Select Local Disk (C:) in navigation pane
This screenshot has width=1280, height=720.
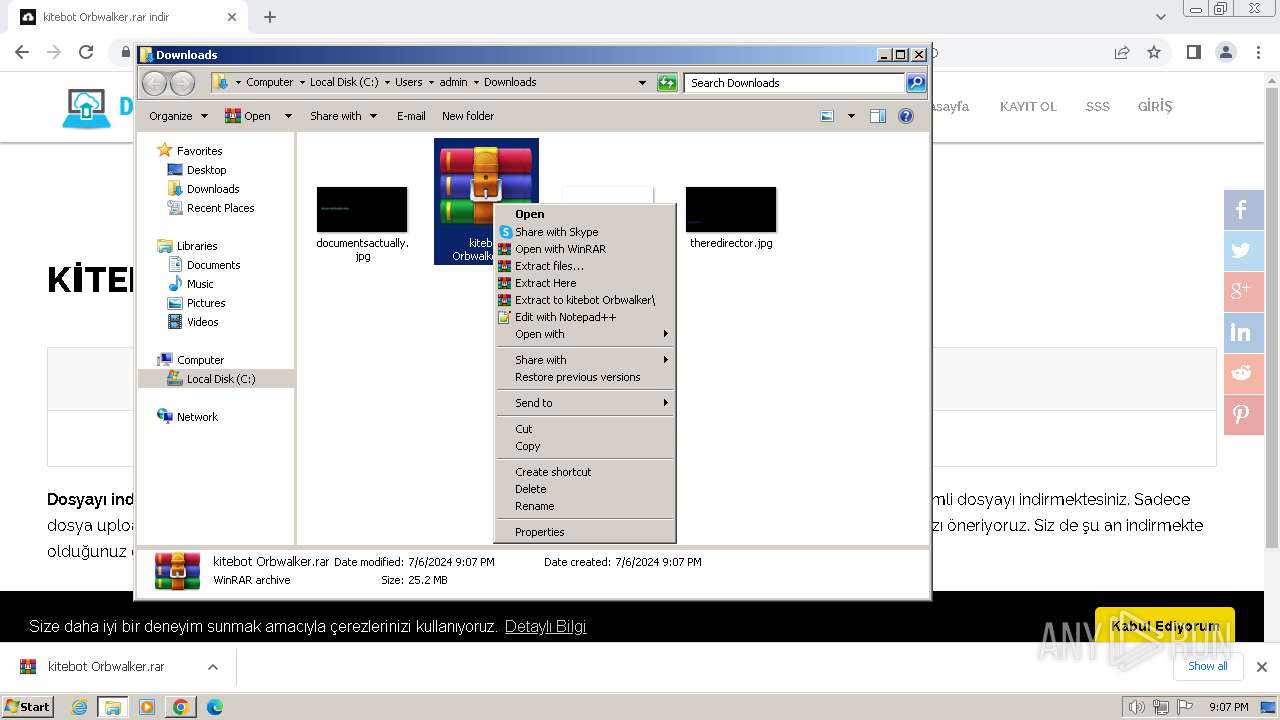coord(220,379)
